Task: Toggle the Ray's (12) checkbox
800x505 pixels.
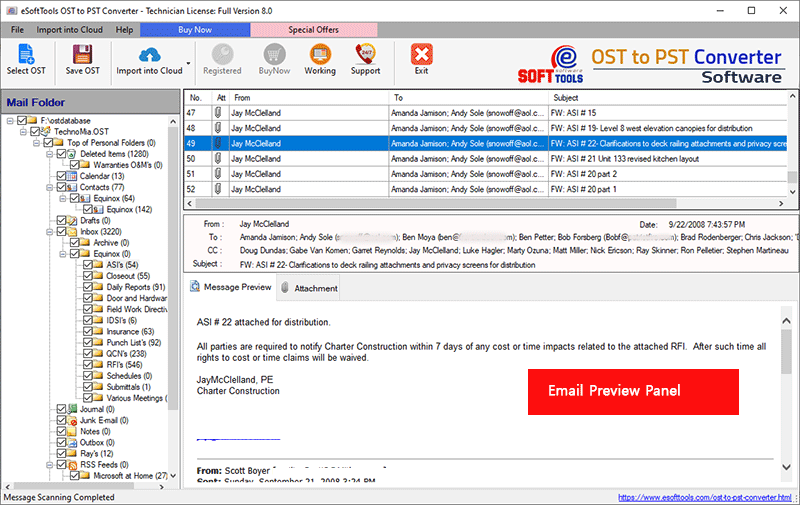Action: [x=61, y=453]
